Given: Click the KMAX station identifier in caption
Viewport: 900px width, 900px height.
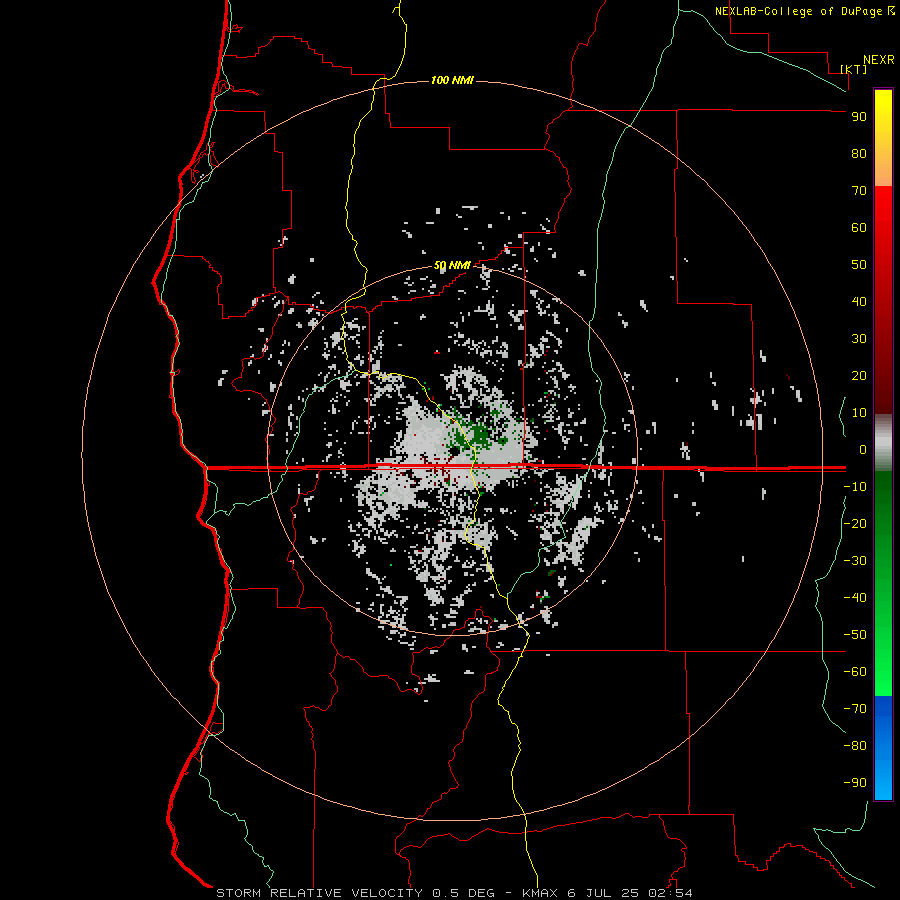Looking at the screenshot, I should click(x=542, y=893).
